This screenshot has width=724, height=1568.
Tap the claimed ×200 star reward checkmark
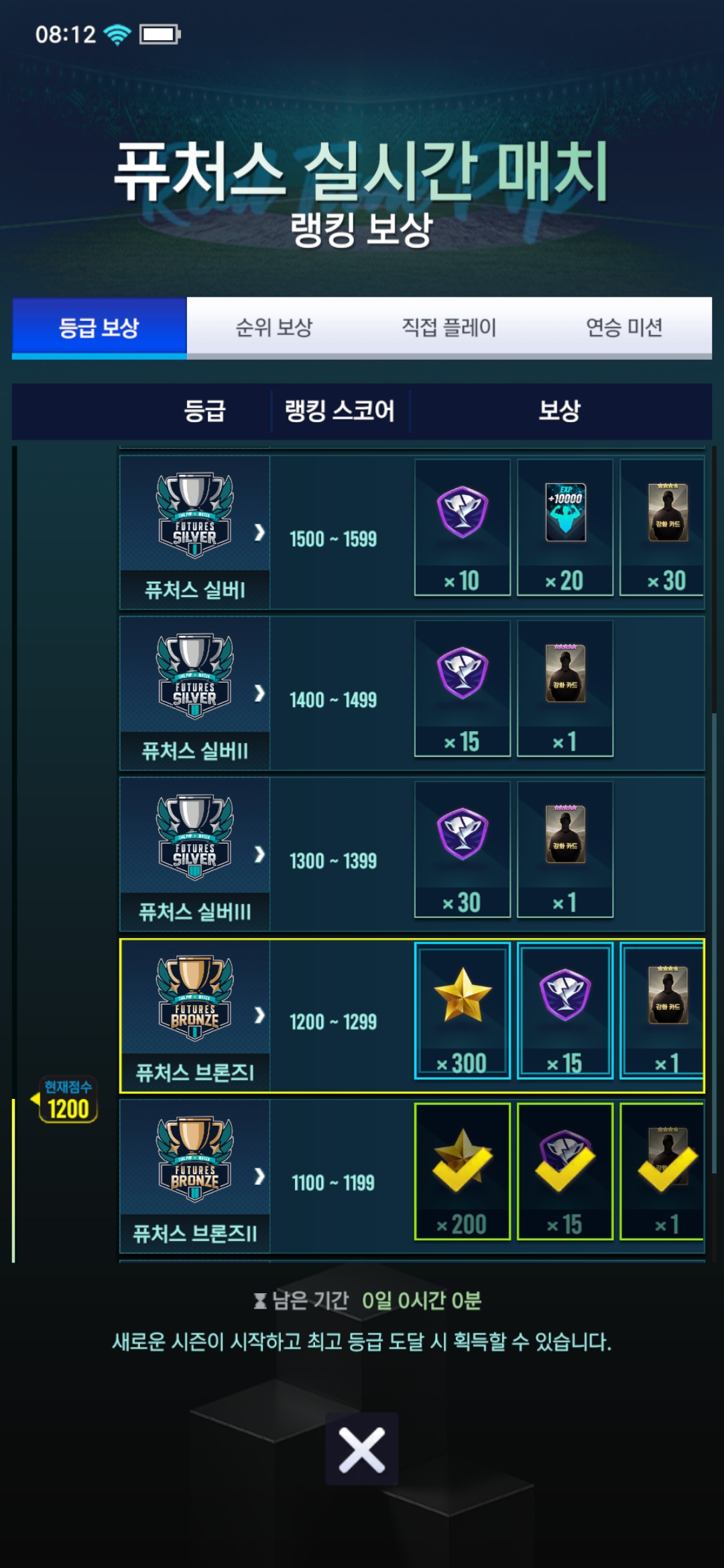tap(462, 1171)
